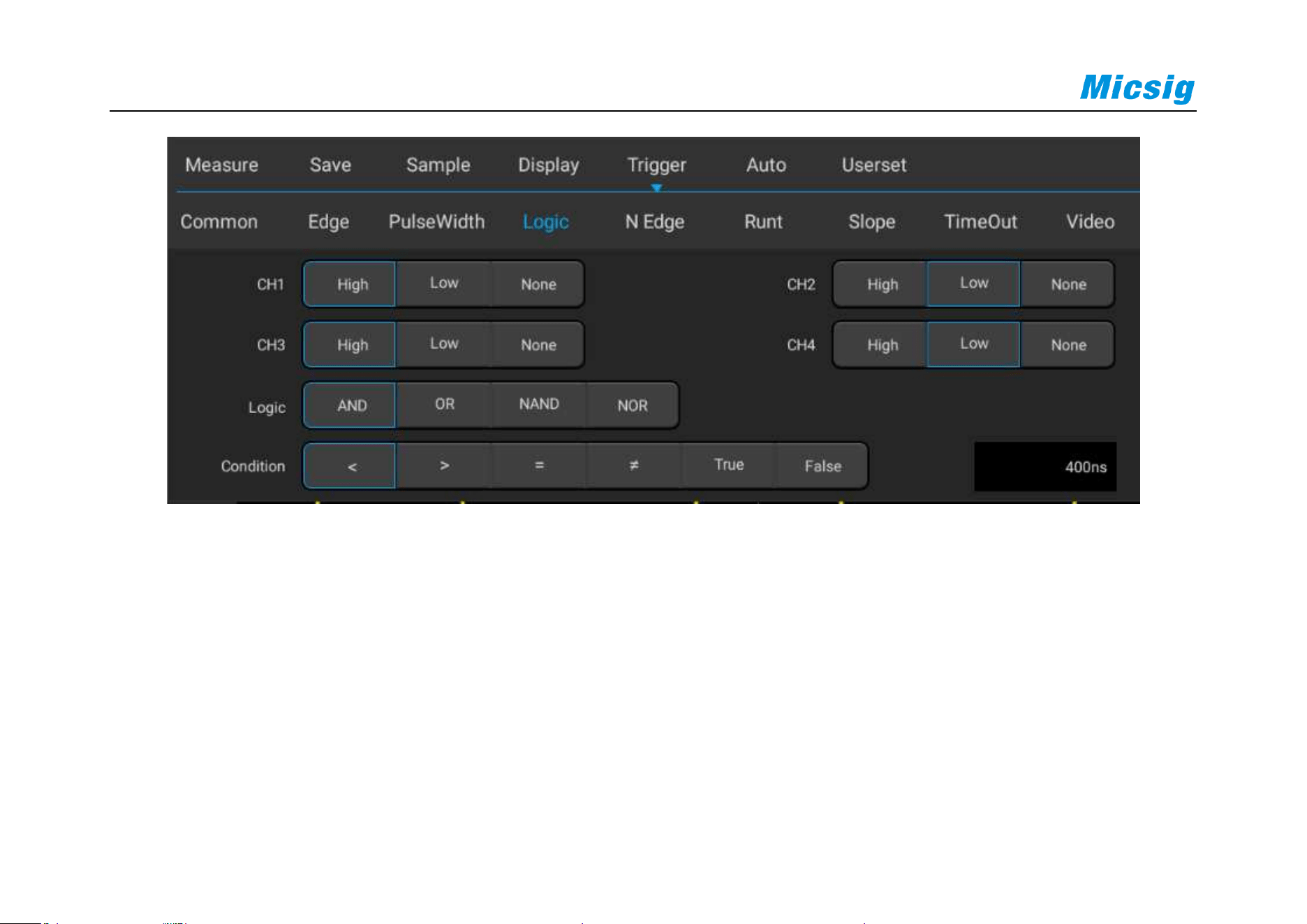Viewport: 1307px width, 924px height.
Task: Choose equals condition
Action: pyautogui.click(x=538, y=466)
